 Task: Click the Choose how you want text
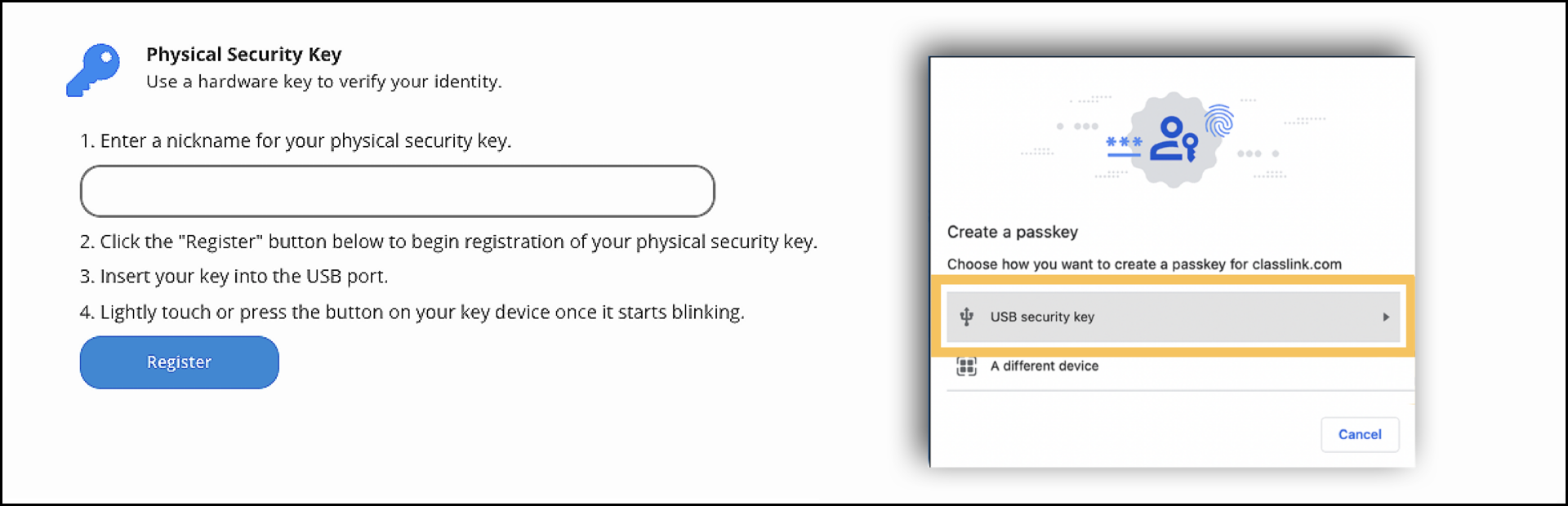point(1144,264)
